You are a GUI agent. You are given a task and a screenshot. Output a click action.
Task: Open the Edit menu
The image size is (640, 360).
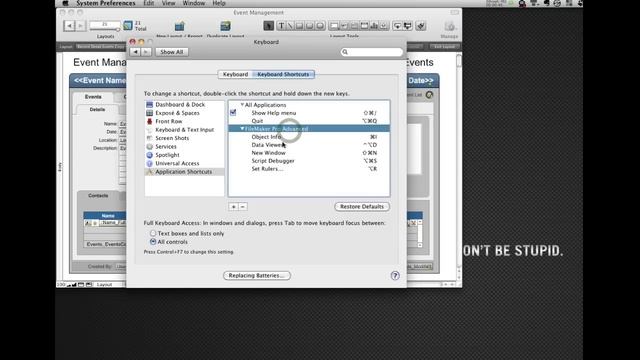(149, 3)
